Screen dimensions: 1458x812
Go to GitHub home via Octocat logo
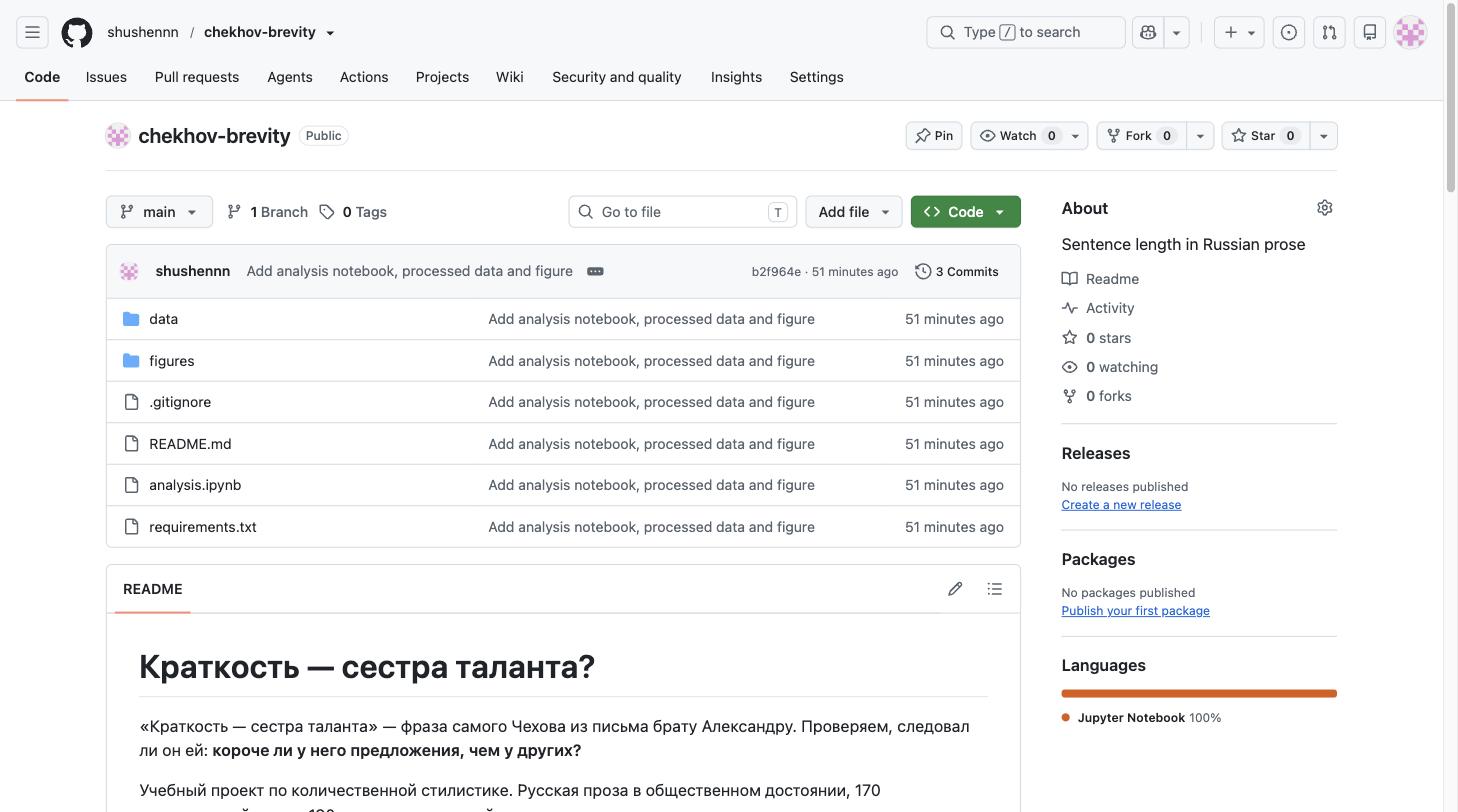pos(77,32)
